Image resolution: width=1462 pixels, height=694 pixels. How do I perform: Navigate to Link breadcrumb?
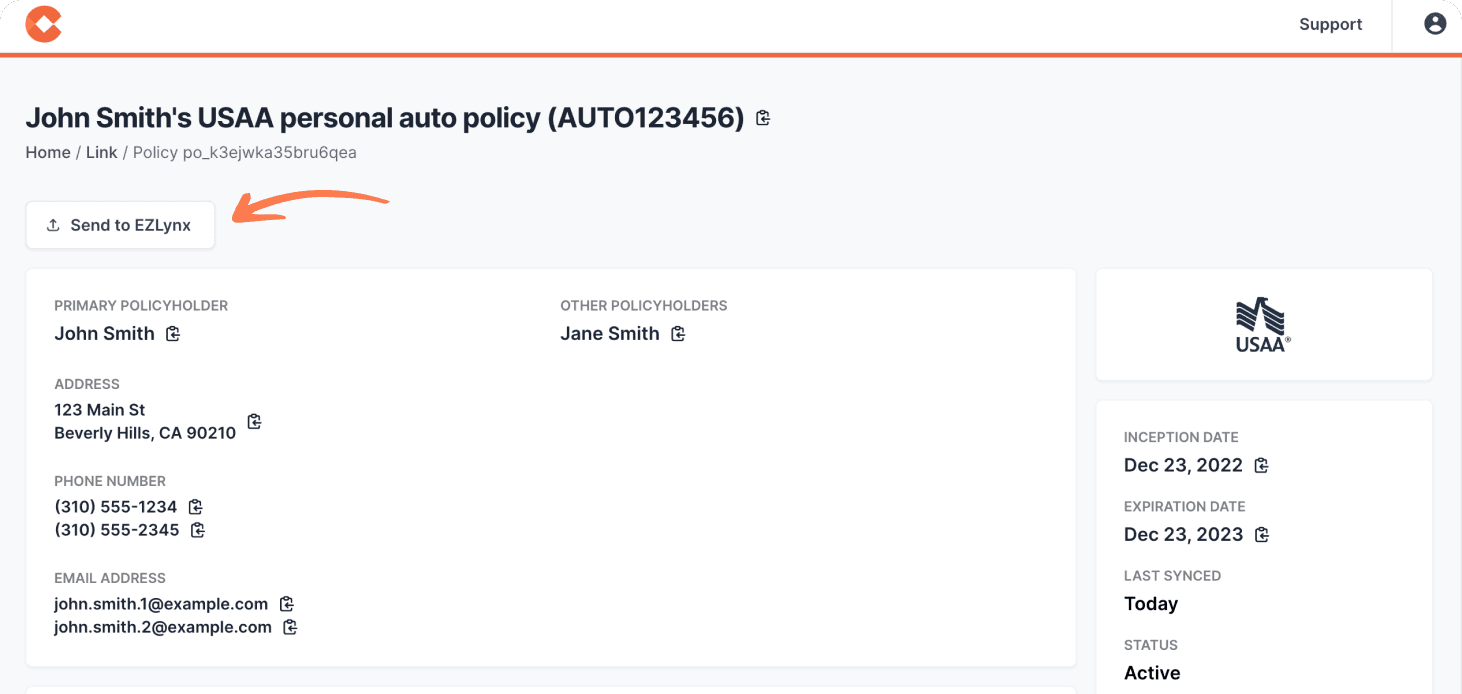[x=102, y=153]
